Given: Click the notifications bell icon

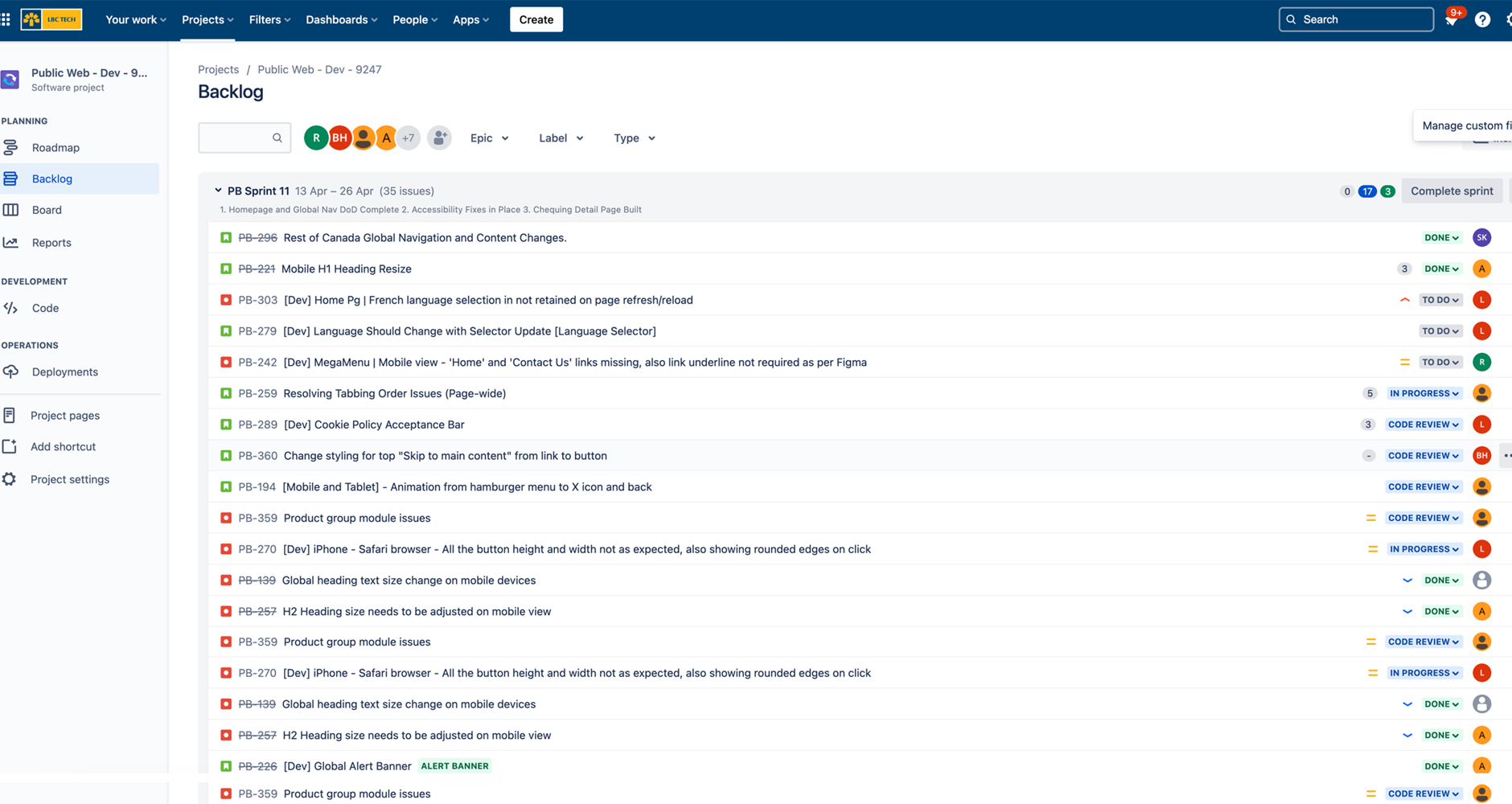Looking at the screenshot, I should (x=1451, y=21).
